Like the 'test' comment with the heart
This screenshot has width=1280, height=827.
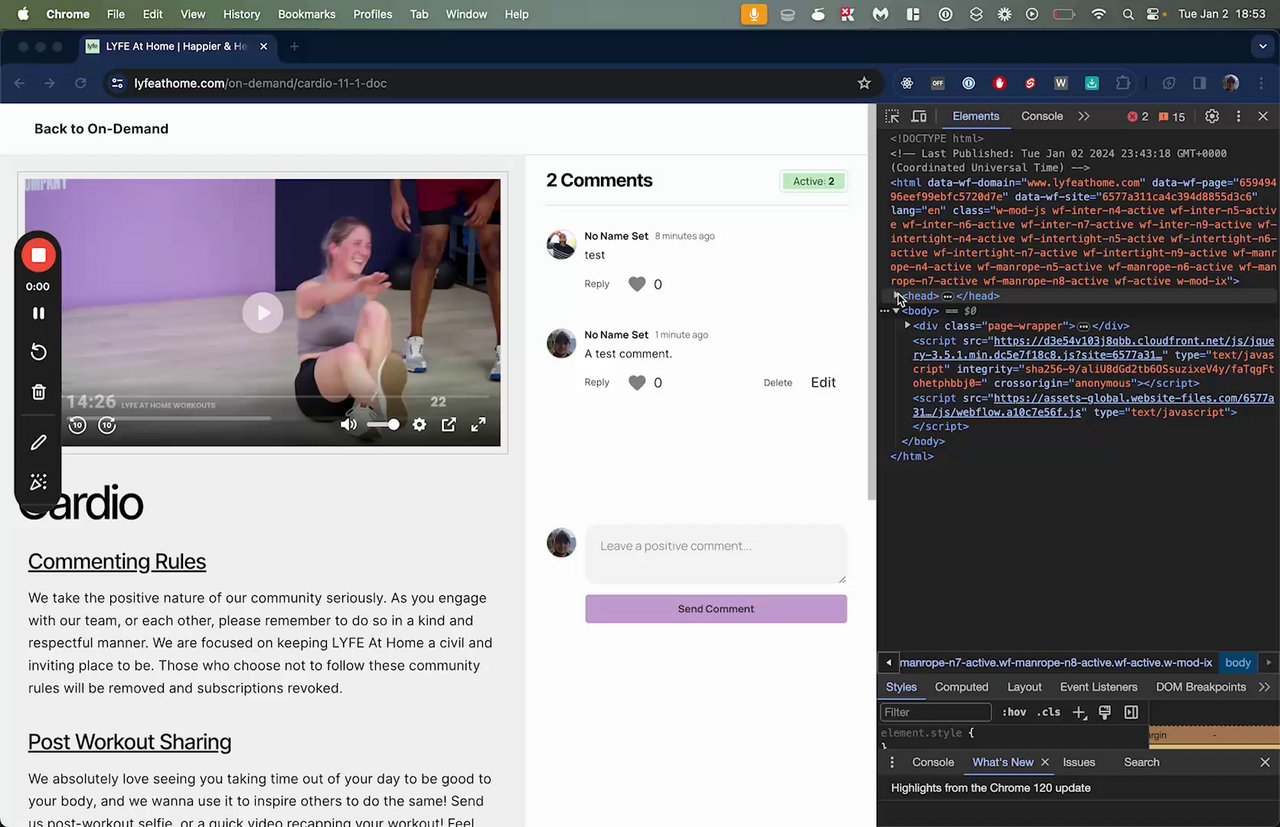point(637,284)
